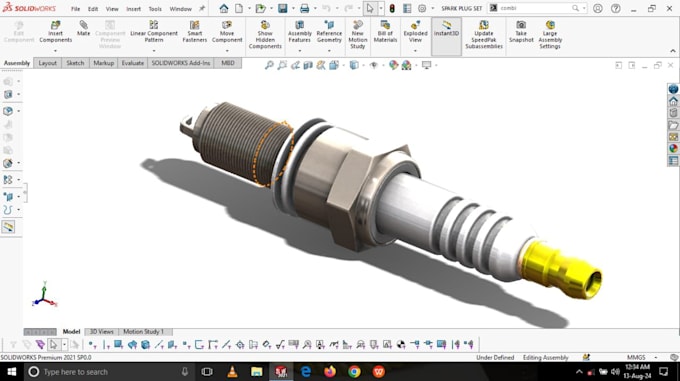Click Smart Fasteners
Image resolution: width=680 pixels, height=381 pixels.
[195, 32]
